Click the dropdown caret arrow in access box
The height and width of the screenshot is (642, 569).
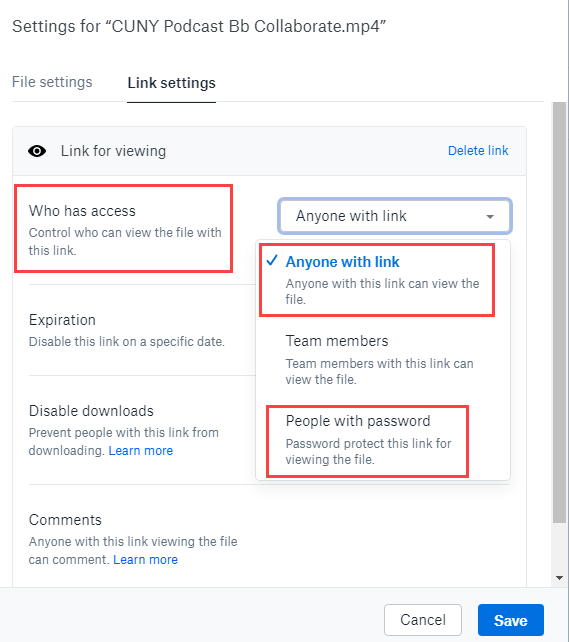tap(490, 217)
